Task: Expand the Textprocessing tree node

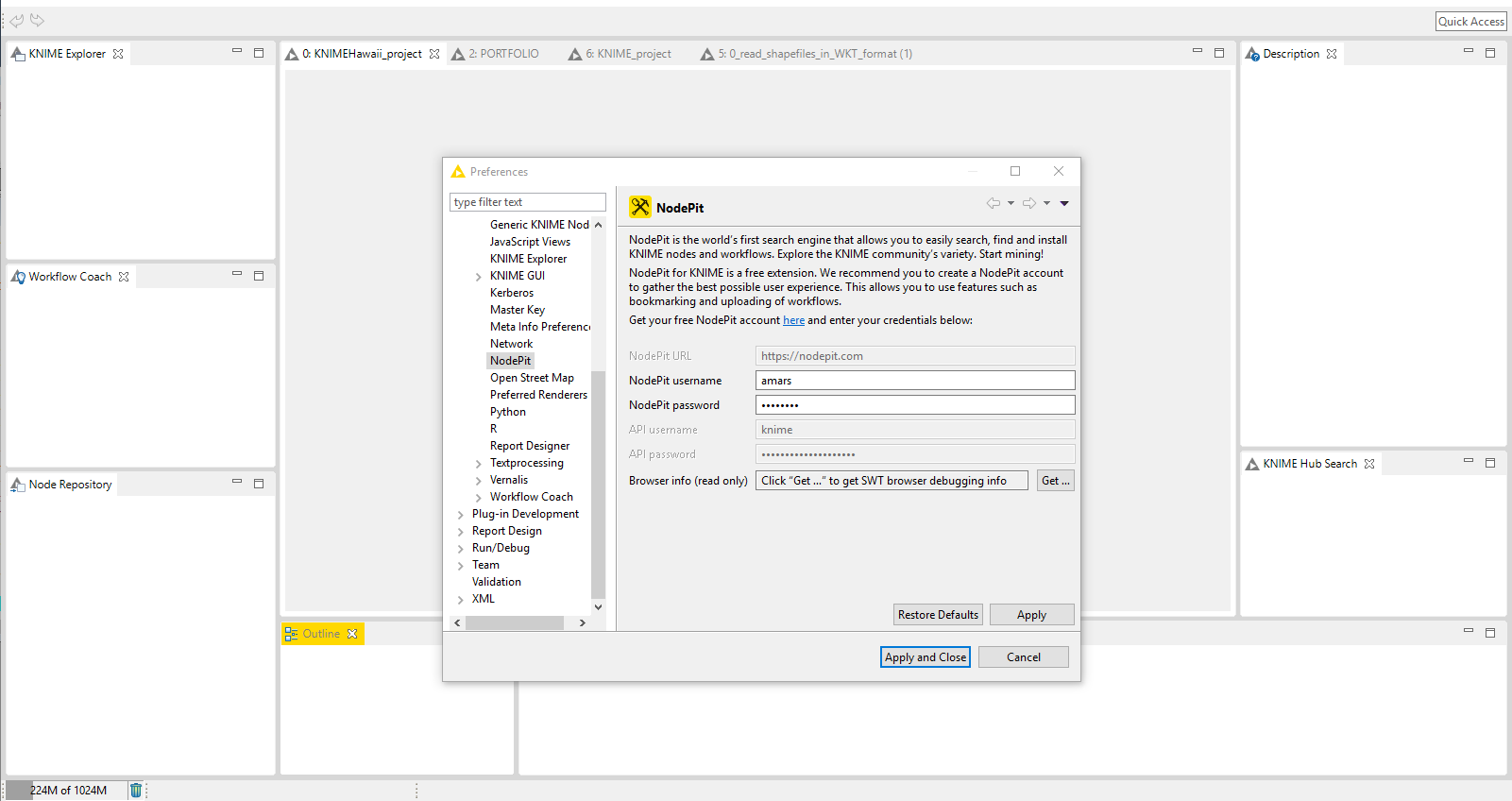Action: (x=479, y=464)
